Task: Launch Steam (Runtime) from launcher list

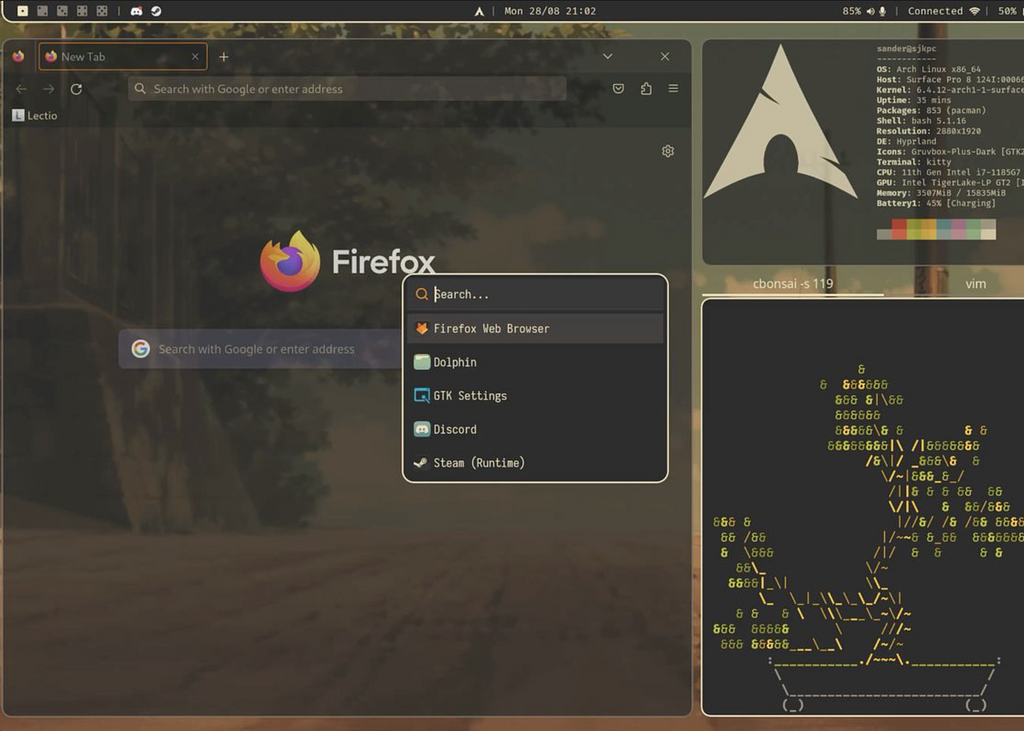Action: [x=536, y=463]
